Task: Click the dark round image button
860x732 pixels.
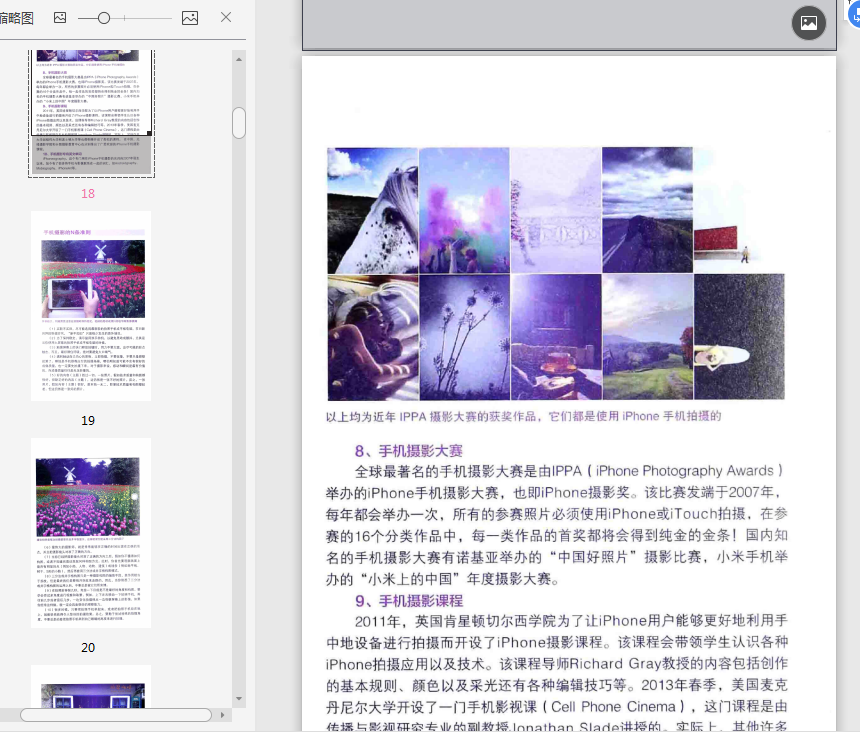Action: tap(808, 23)
